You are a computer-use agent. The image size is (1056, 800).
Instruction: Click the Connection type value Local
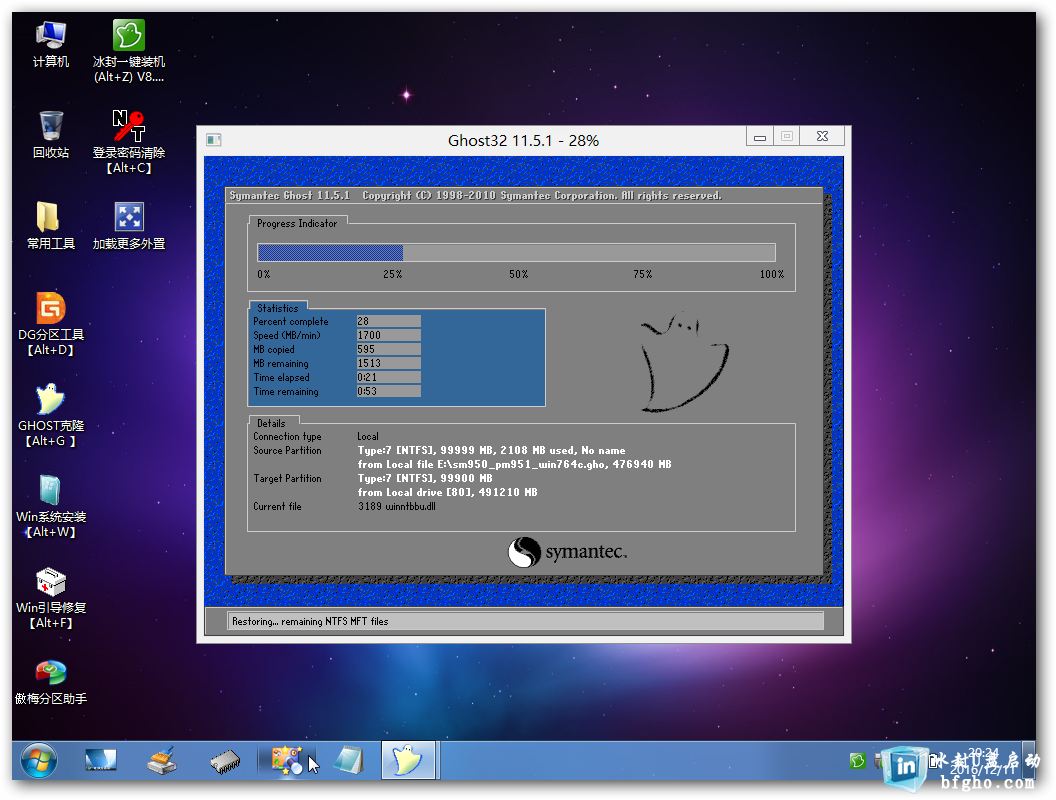(368, 436)
